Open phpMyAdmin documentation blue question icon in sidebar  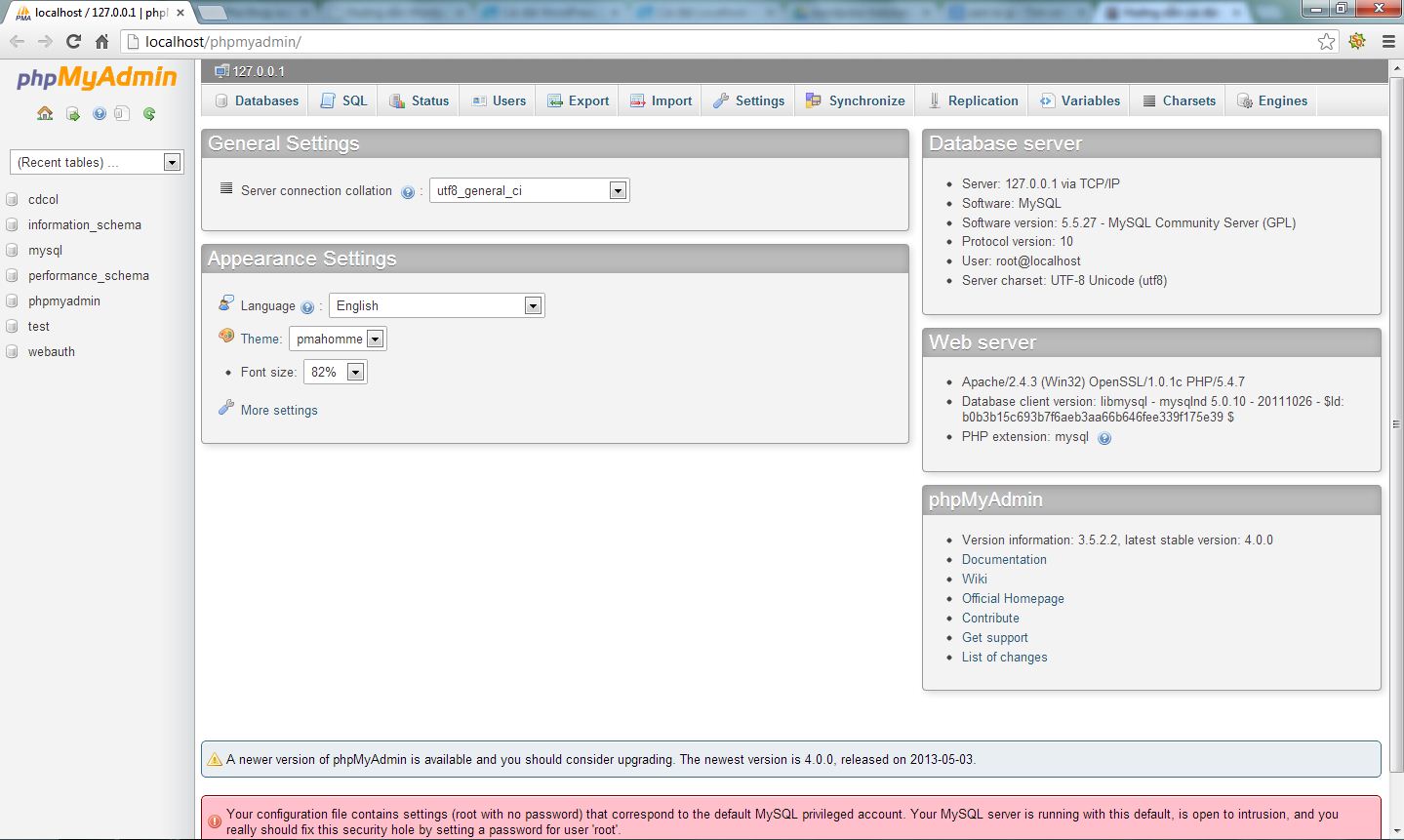[100, 114]
